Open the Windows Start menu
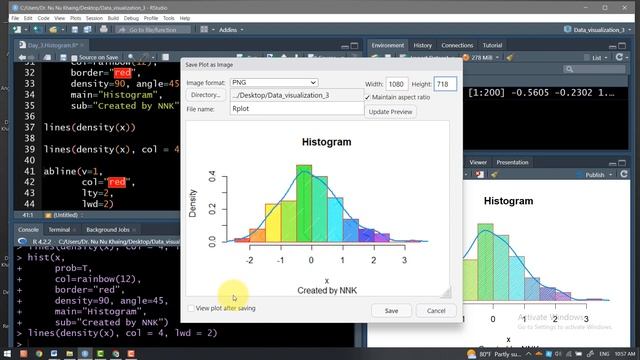640x360 pixels. click(7, 353)
